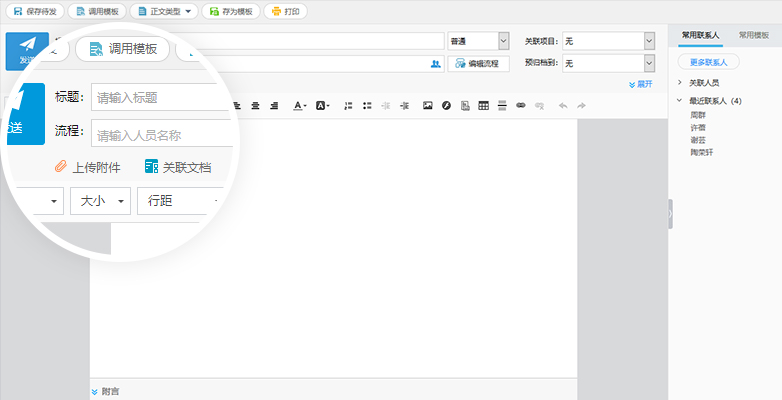The image size is (782, 400).
Task: Expand the 关联人员 tree node
Action: pos(680,82)
